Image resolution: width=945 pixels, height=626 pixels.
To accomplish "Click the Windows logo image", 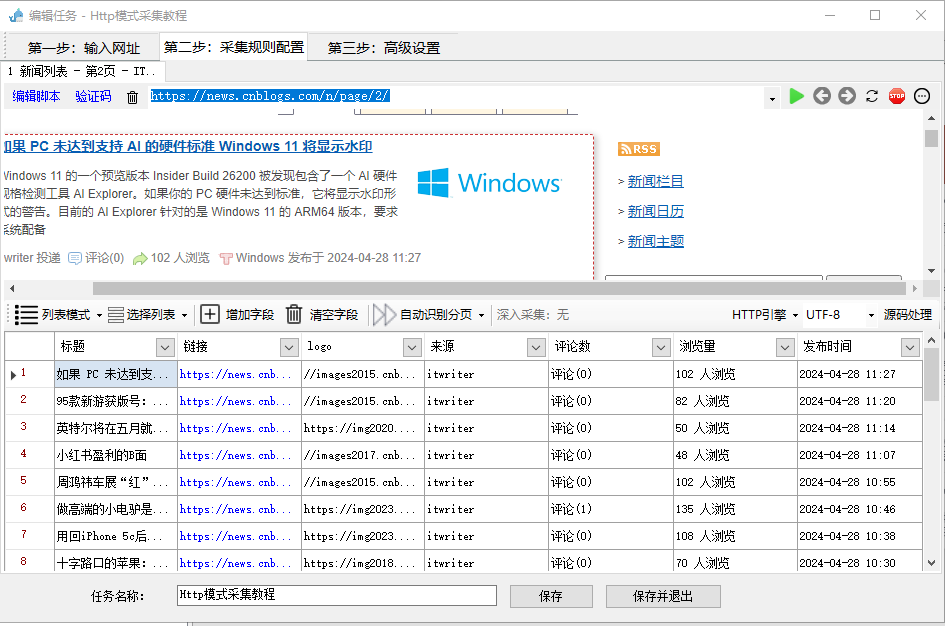I will tap(489, 183).
